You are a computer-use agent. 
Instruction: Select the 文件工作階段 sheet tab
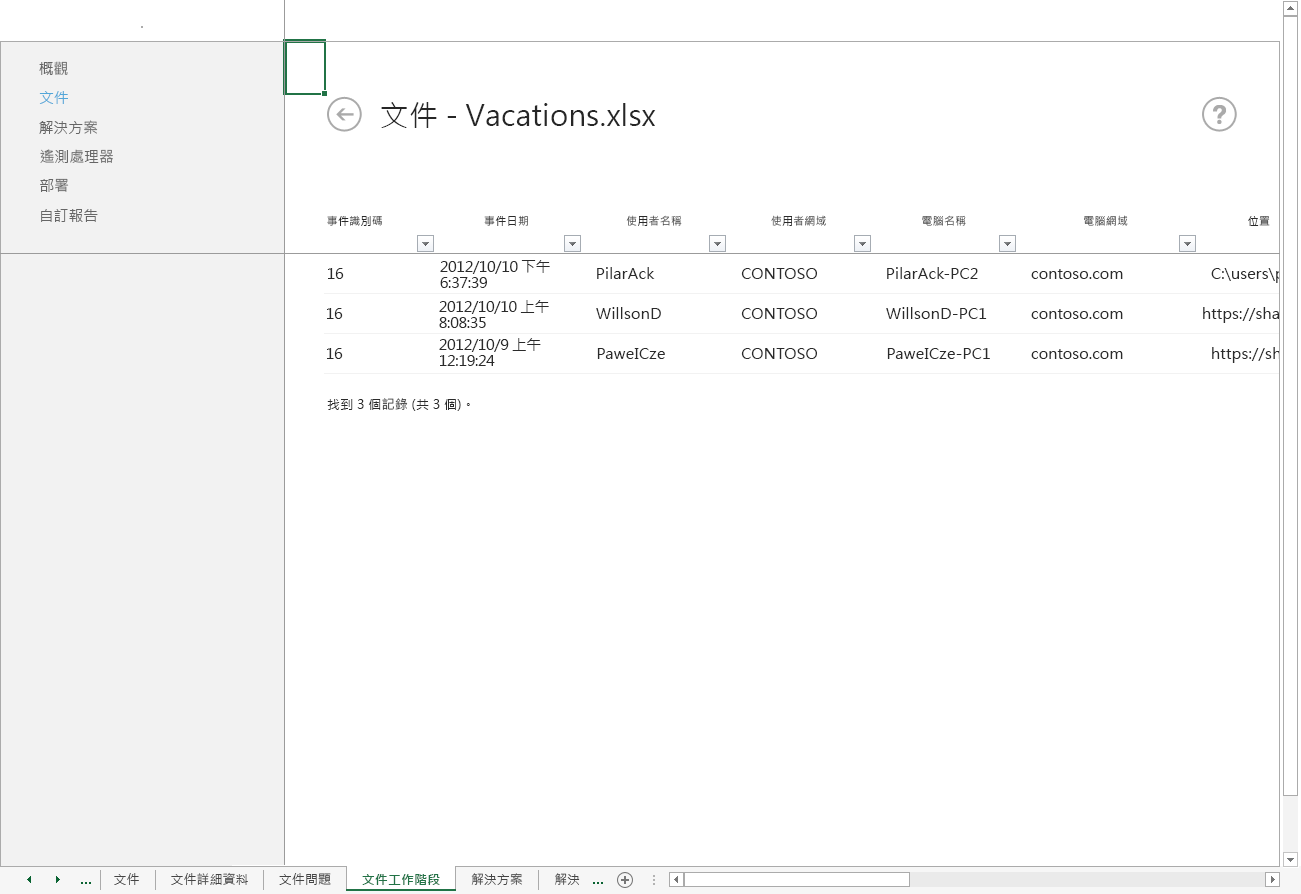pos(401,880)
